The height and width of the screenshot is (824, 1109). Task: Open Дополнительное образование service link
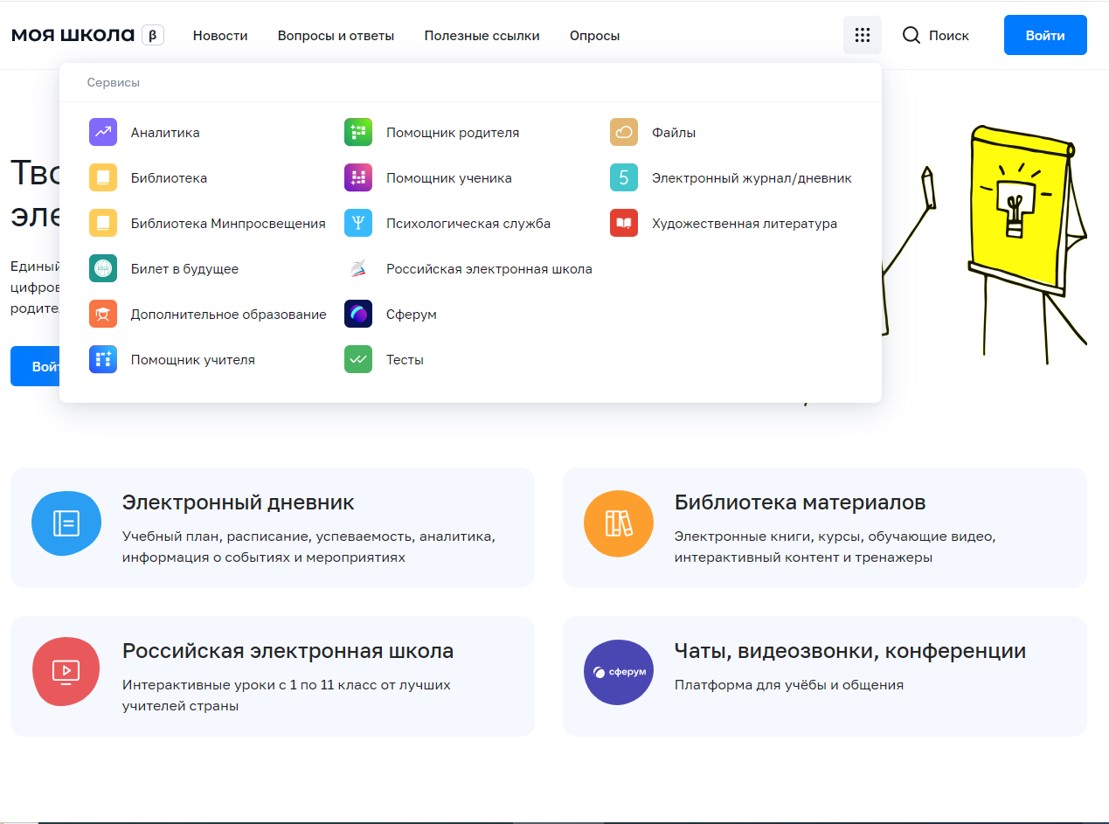228,315
